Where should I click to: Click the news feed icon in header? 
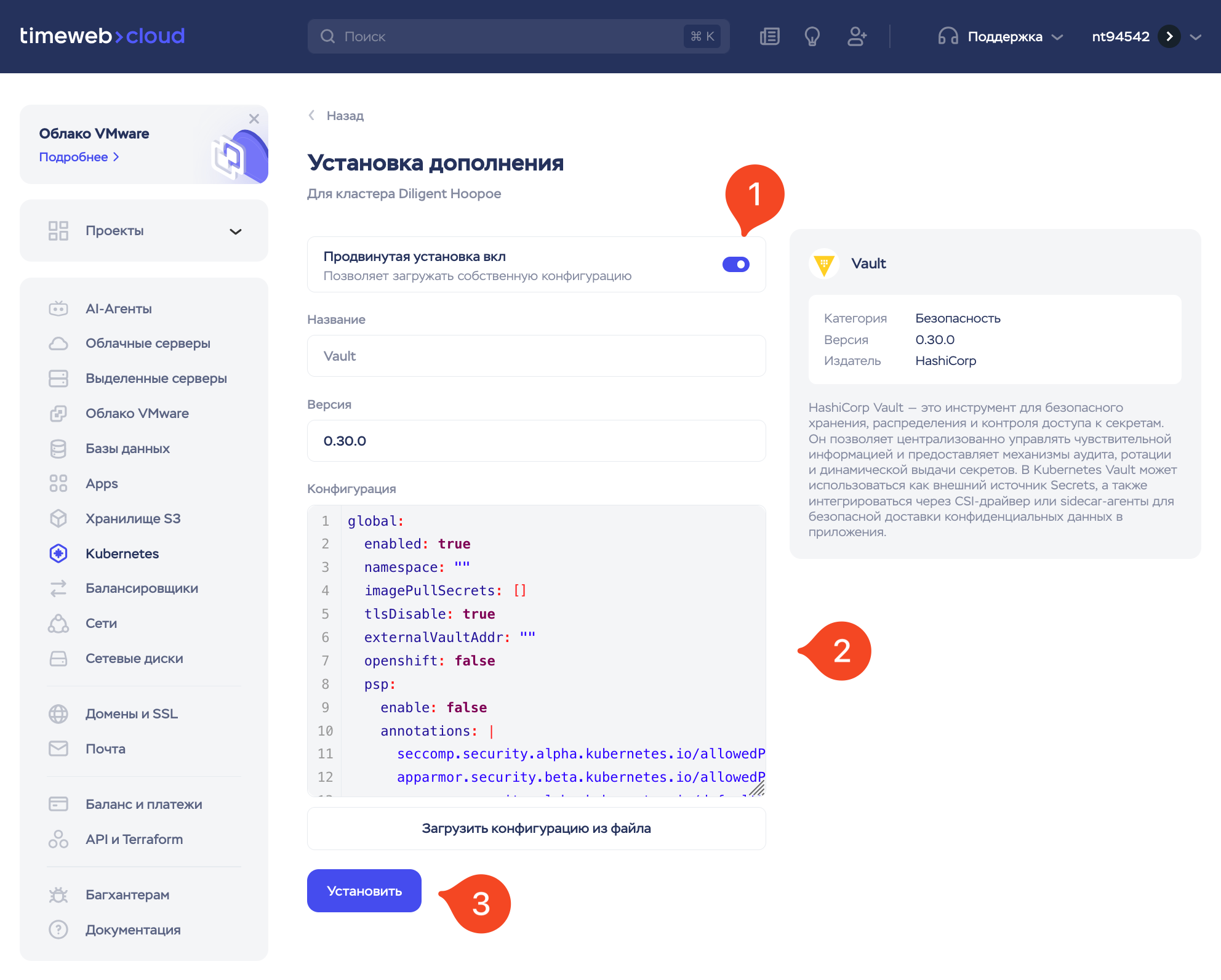[x=769, y=36]
